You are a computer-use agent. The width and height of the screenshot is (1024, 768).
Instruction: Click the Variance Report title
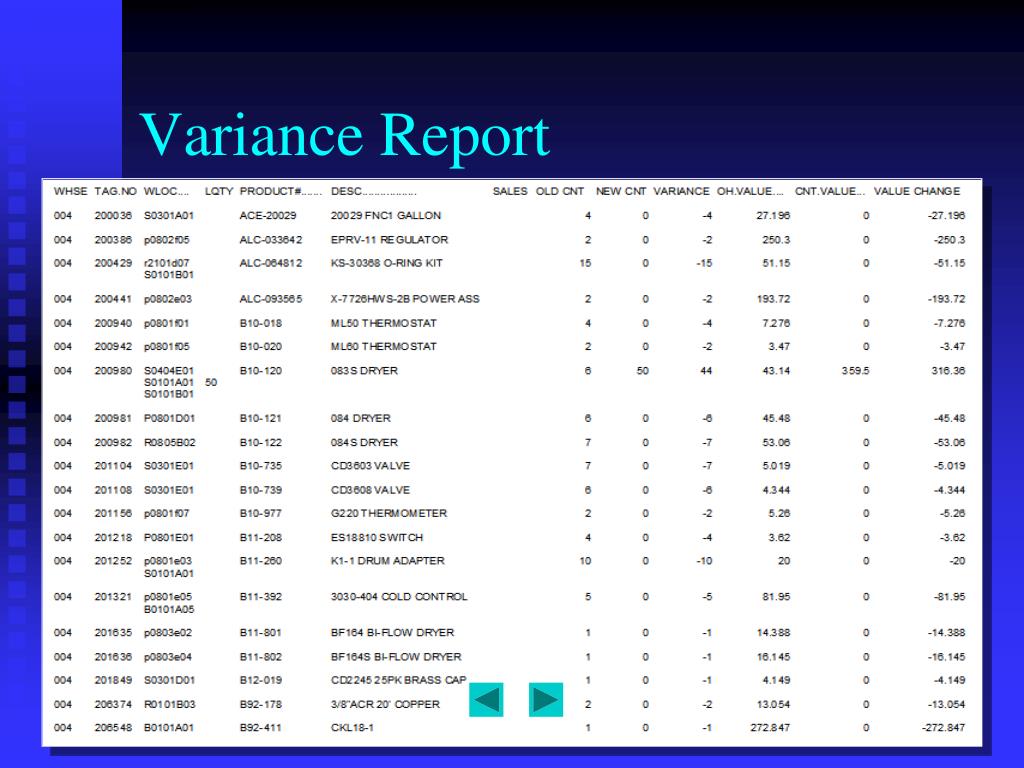(x=344, y=135)
